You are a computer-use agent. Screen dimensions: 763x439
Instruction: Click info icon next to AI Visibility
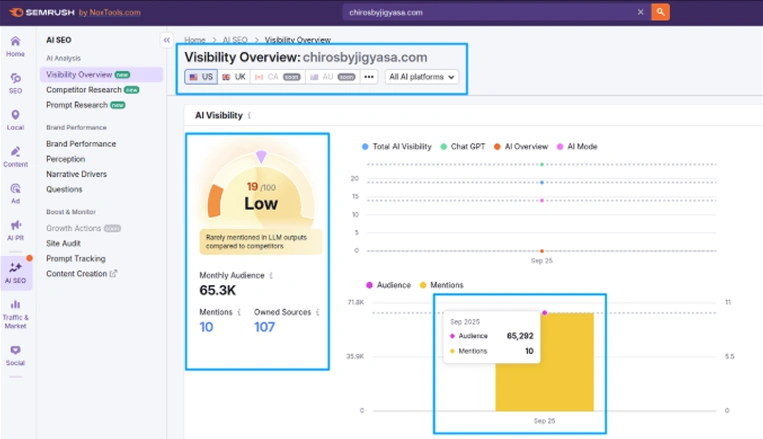coord(249,115)
